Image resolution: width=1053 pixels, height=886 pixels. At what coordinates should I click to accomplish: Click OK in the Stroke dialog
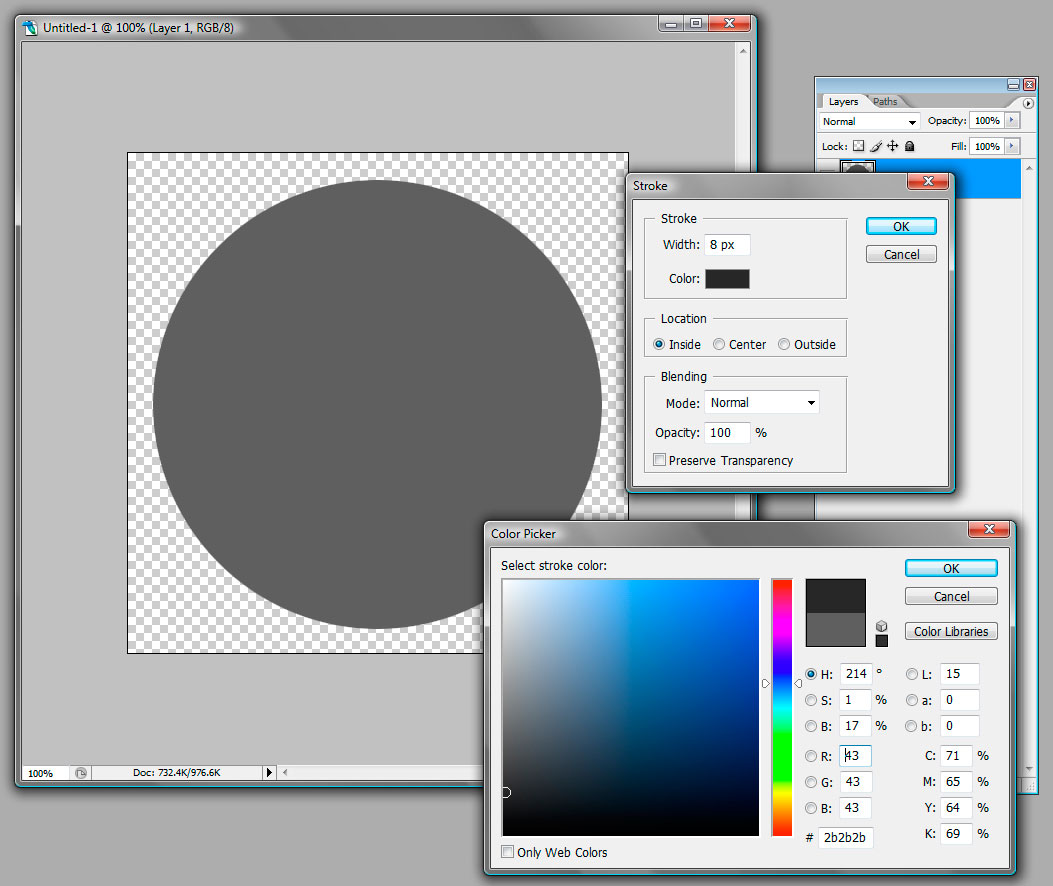pyautogui.click(x=901, y=226)
